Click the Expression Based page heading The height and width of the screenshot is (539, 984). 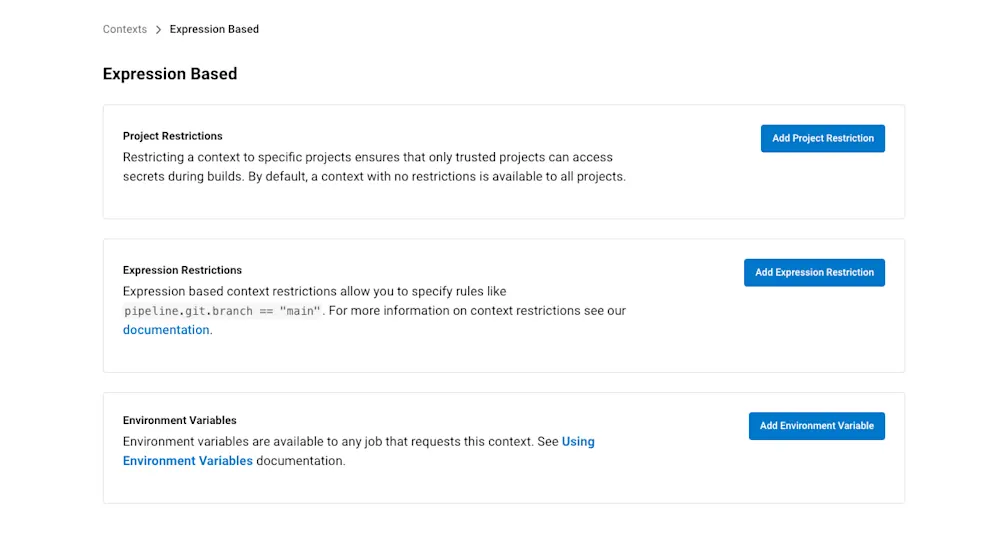coord(170,74)
